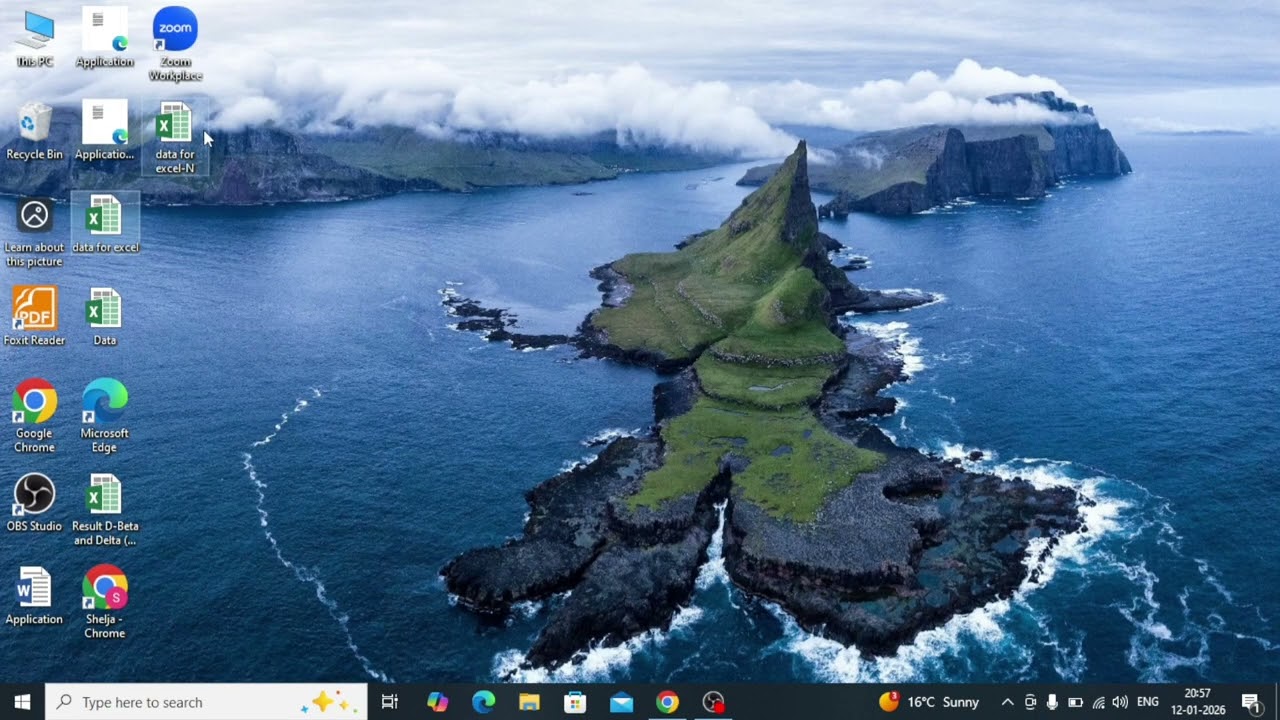1280x720 pixels.
Task: Open the Mail app from taskbar
Action: (621, 702)
